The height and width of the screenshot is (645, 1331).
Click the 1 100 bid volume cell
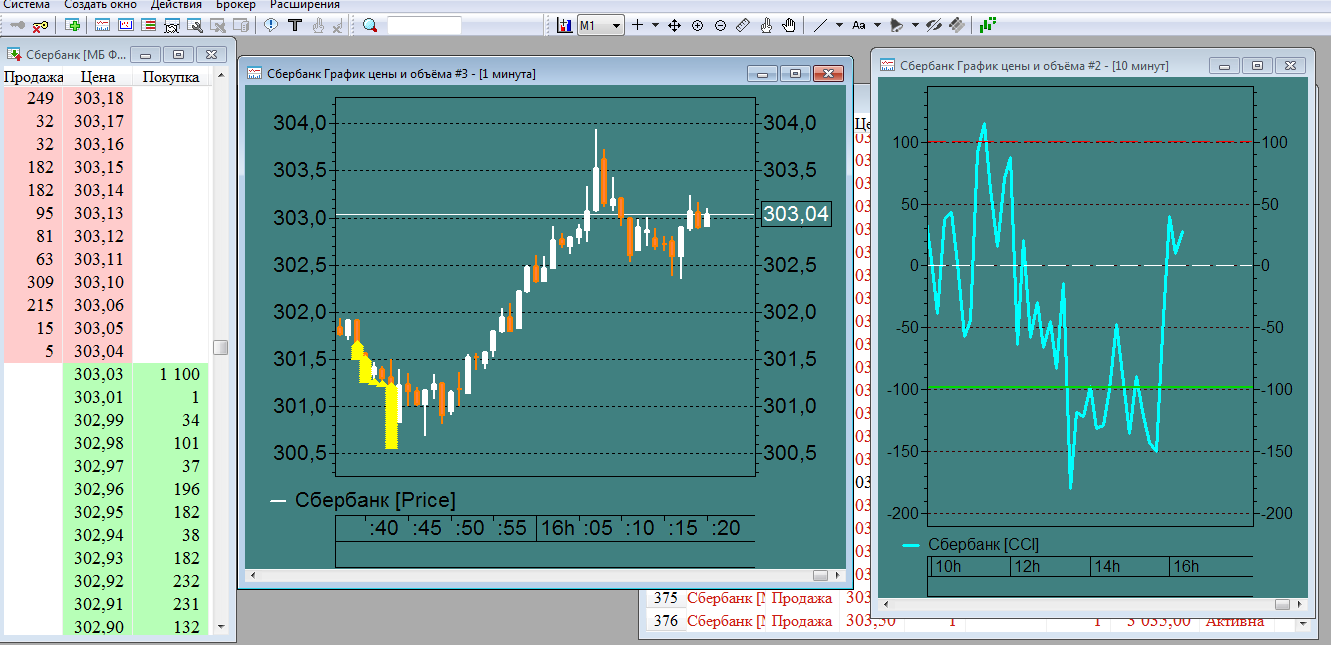171,374
